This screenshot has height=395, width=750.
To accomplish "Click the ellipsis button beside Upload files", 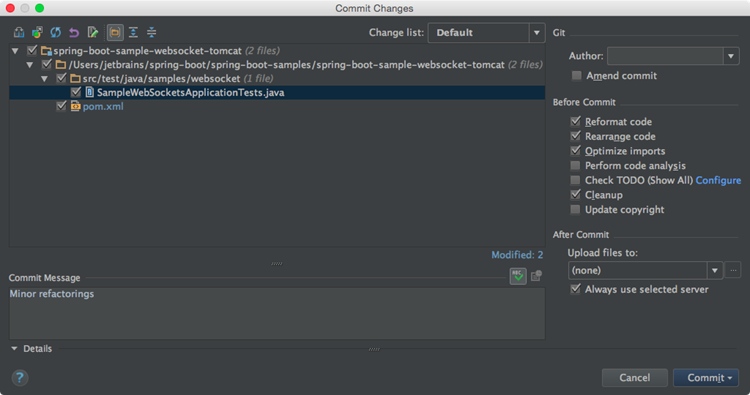I will (733, 271).
